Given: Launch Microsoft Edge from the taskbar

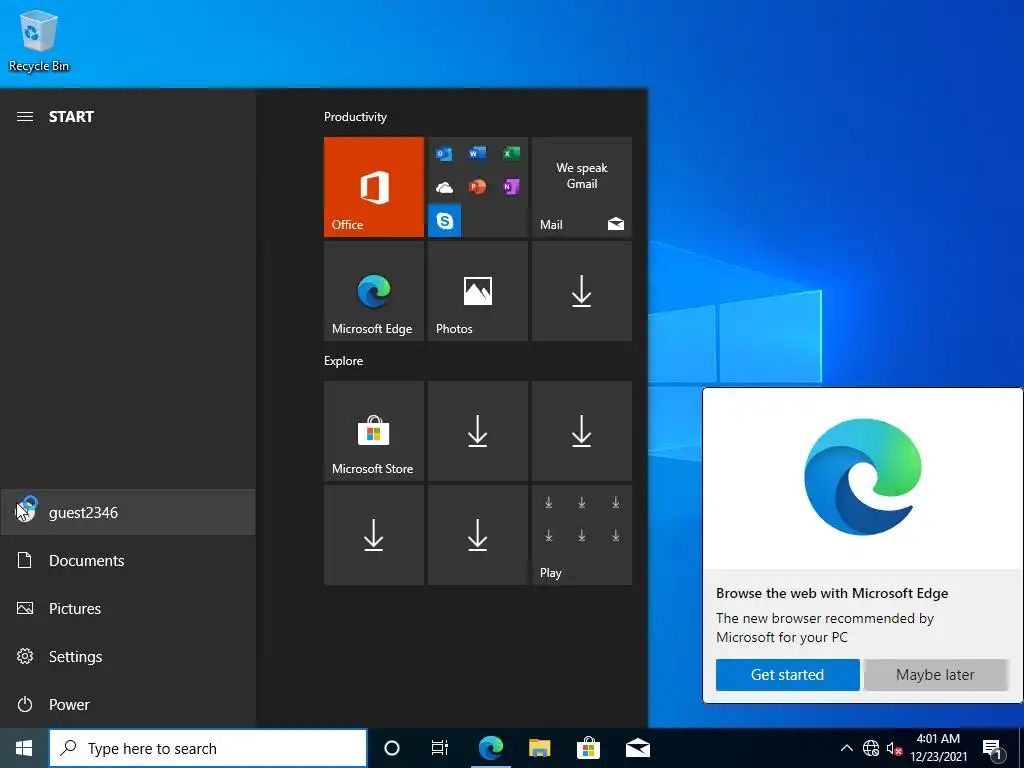Looking at the screenshot, I should (x=490, y=748).
